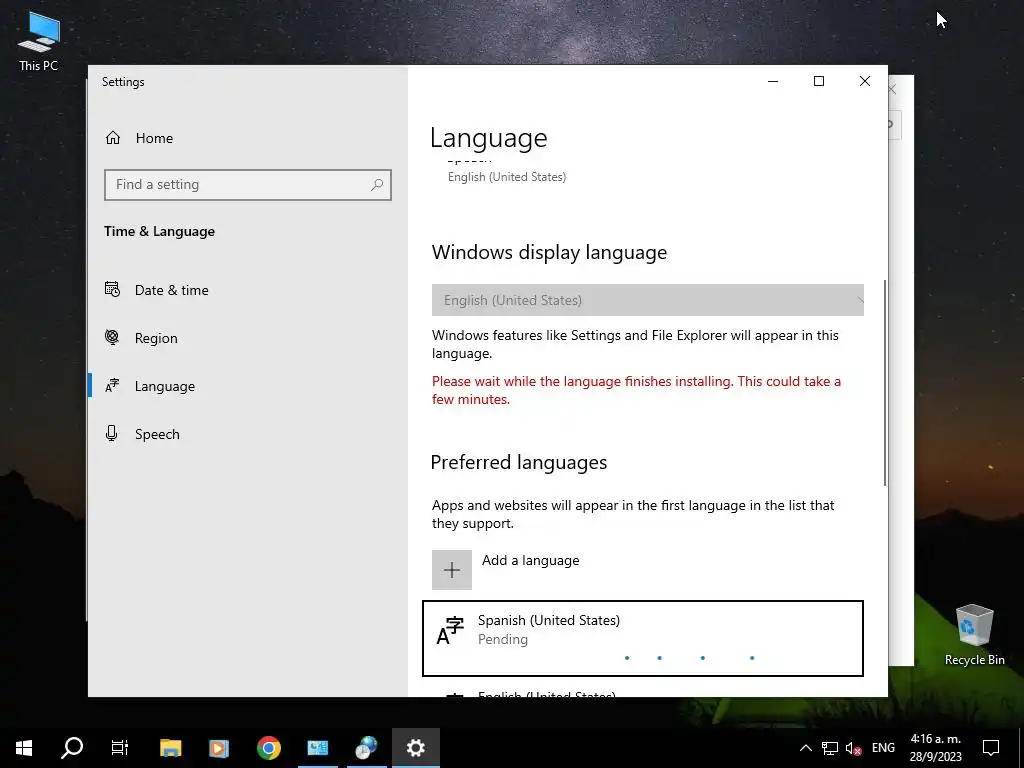Focus the Find a setting search box
Image resolution: width=1024 pixels, height=768 pixels.
pyautogui.click(x=248, y=185)
